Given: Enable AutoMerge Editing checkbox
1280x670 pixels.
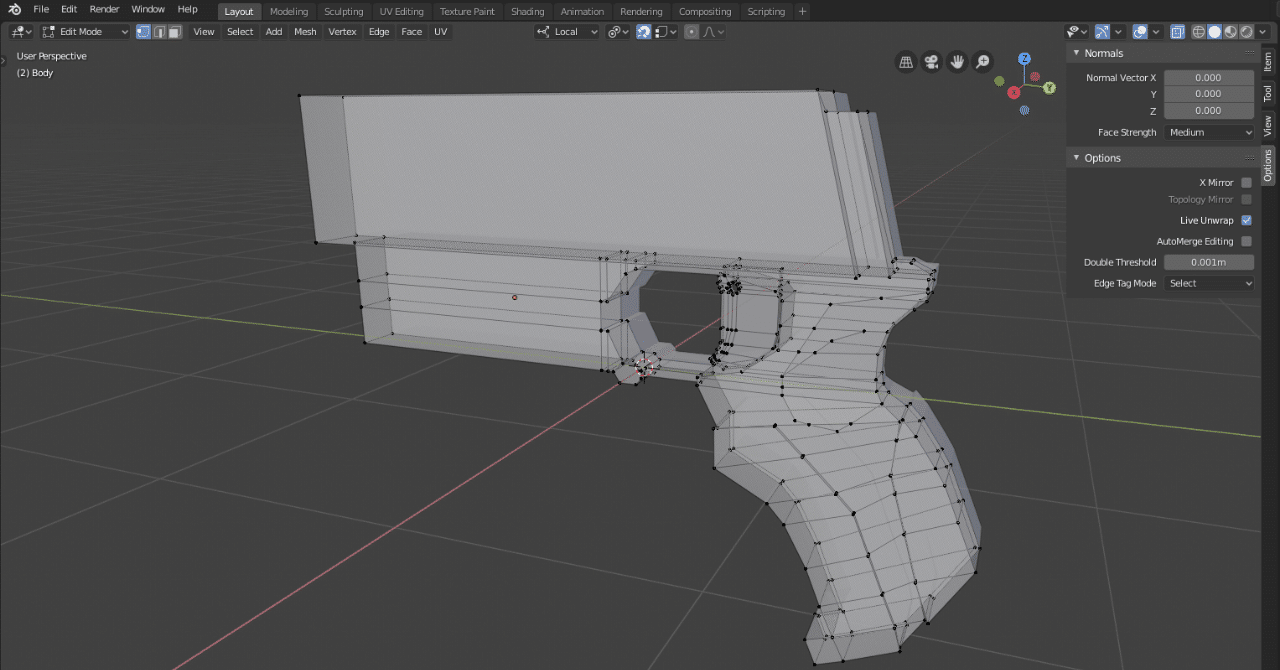Looking at the screenshot, I should coord(1246,241).
